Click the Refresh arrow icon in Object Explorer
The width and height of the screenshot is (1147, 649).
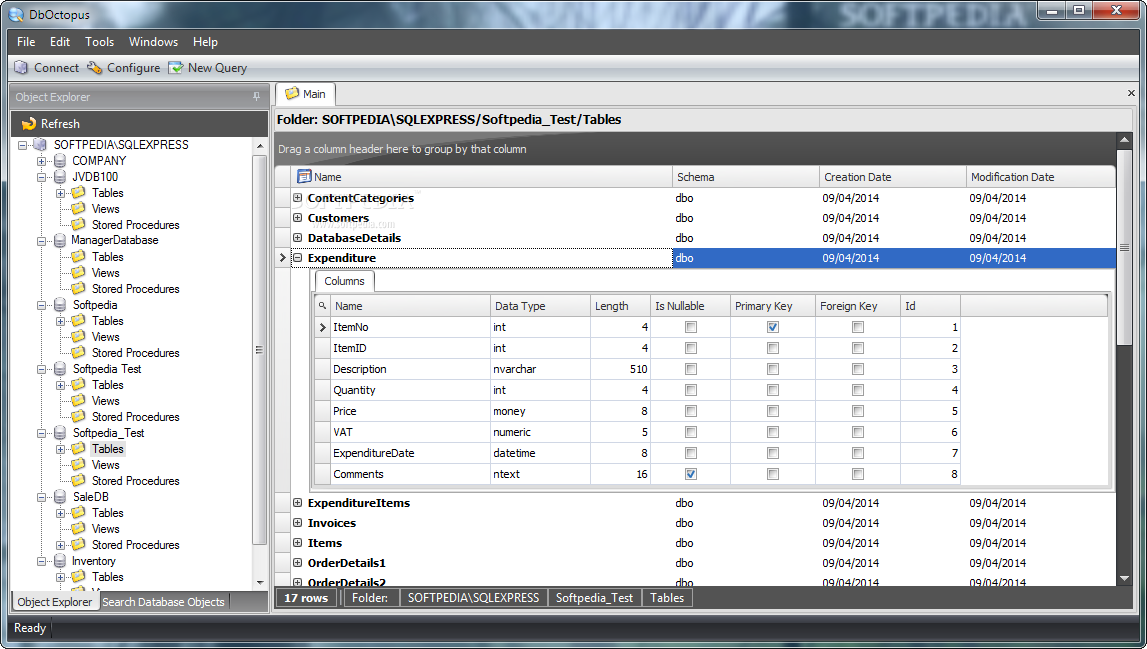pos(29,124)
